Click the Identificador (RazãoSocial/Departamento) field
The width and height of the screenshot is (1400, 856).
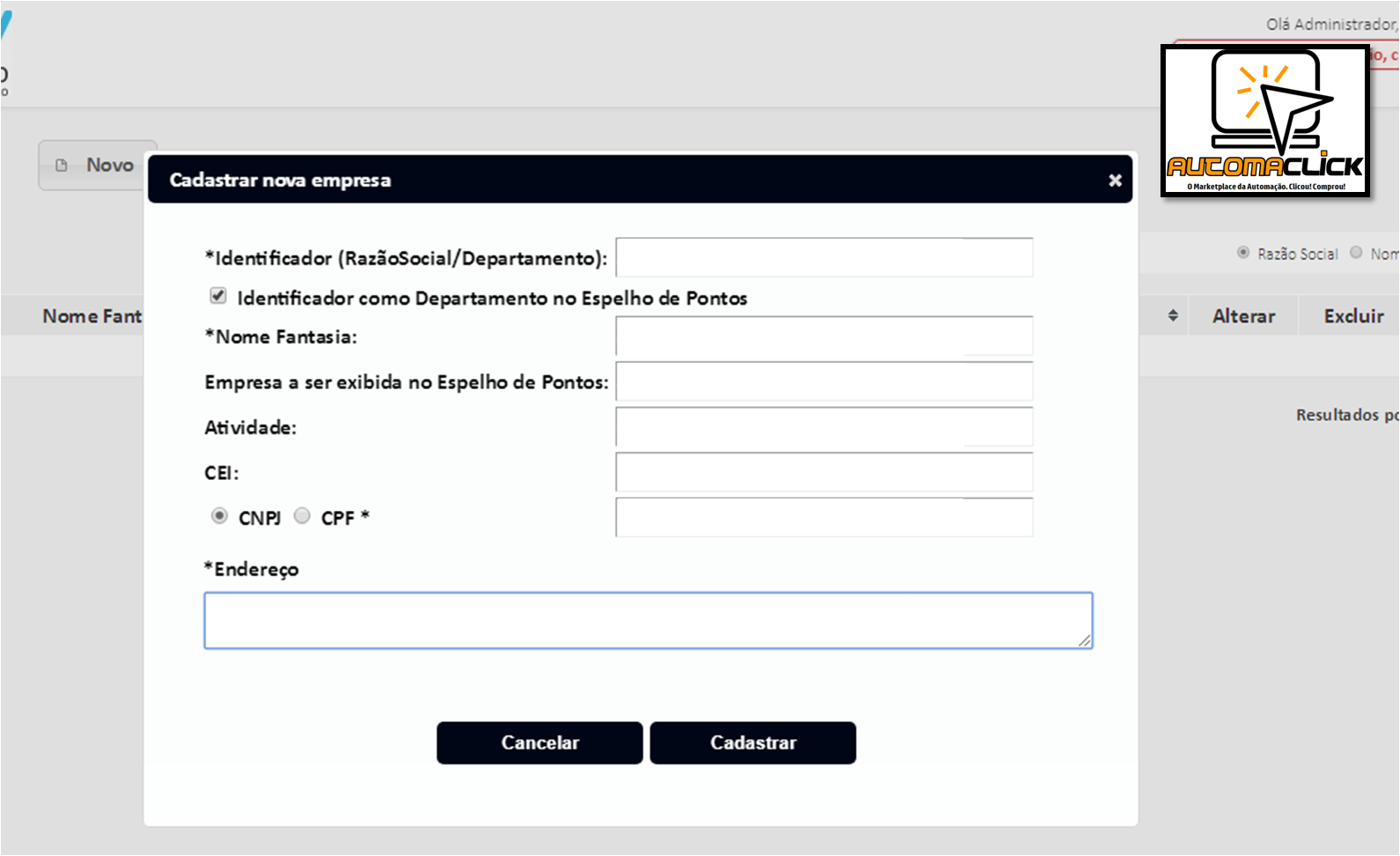point(824,257)
